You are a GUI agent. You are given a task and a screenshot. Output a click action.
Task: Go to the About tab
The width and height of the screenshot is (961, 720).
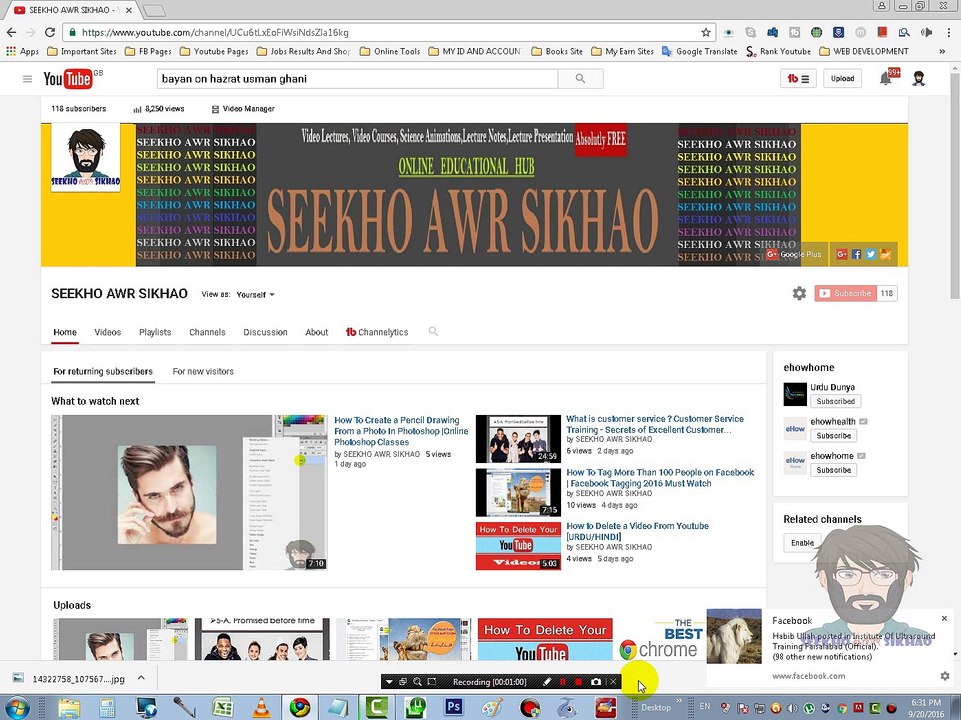317,332
